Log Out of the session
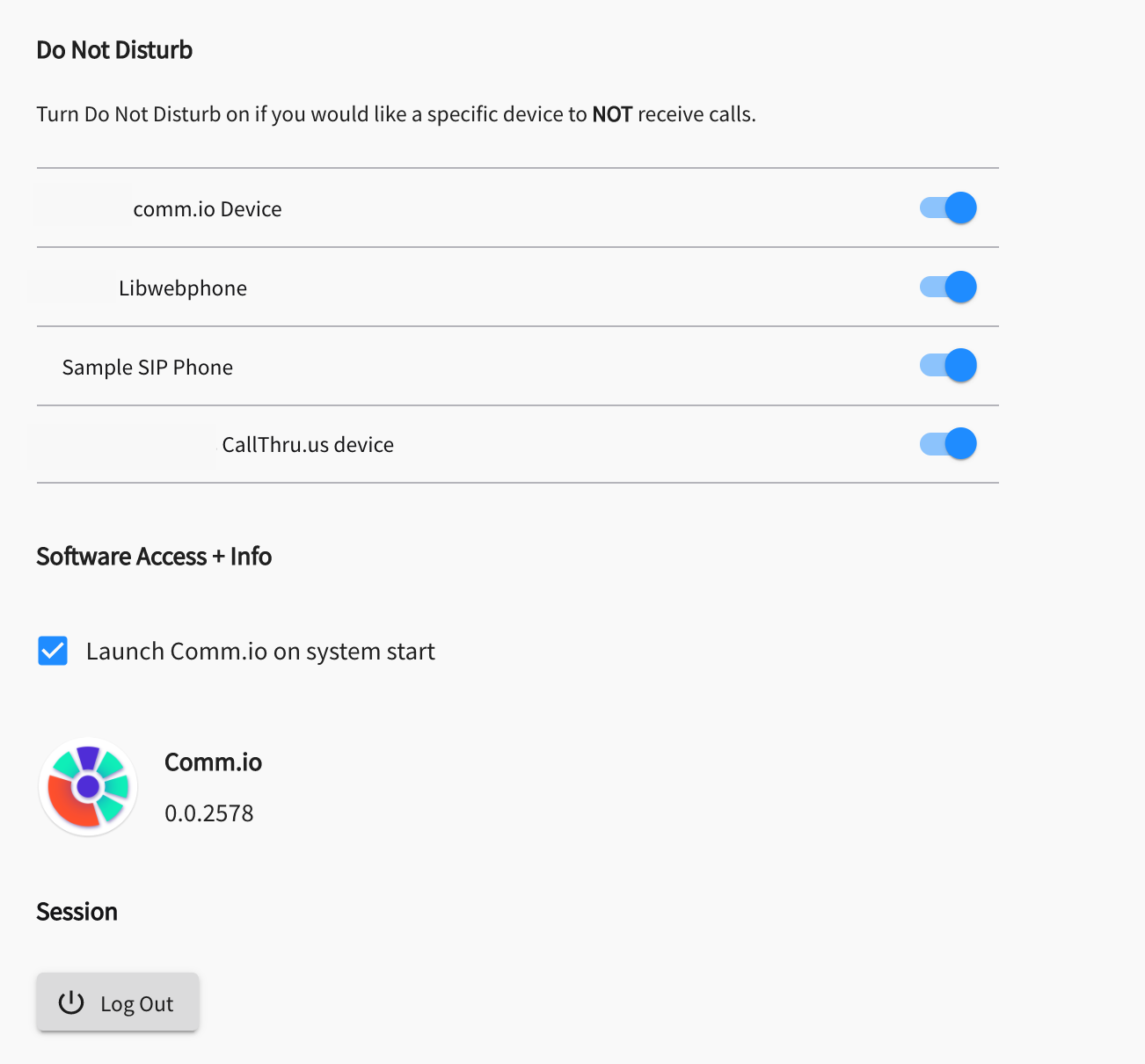Screen dimensions: 1145x1064 coord(118,1002)
